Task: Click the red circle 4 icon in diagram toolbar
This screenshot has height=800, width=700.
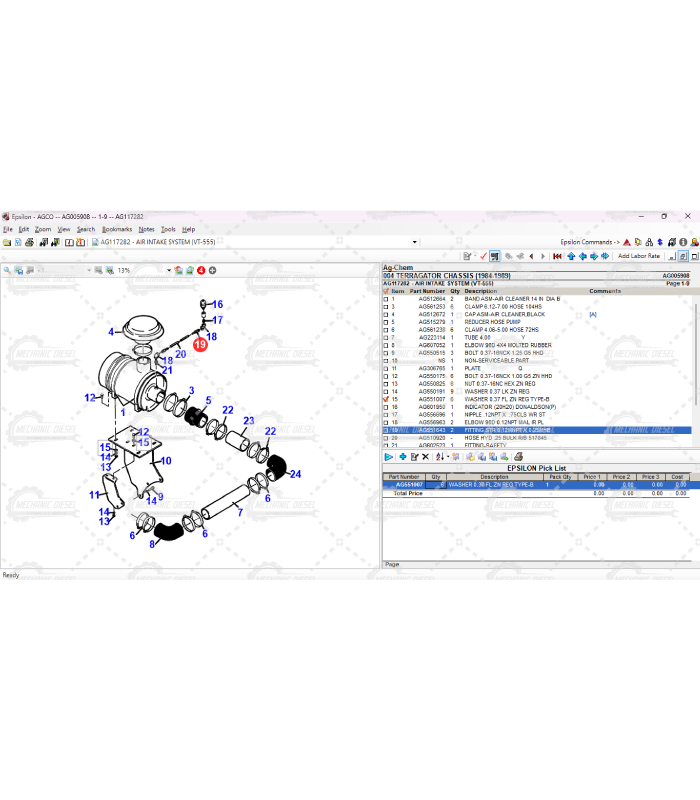Action: pos(201,270)
